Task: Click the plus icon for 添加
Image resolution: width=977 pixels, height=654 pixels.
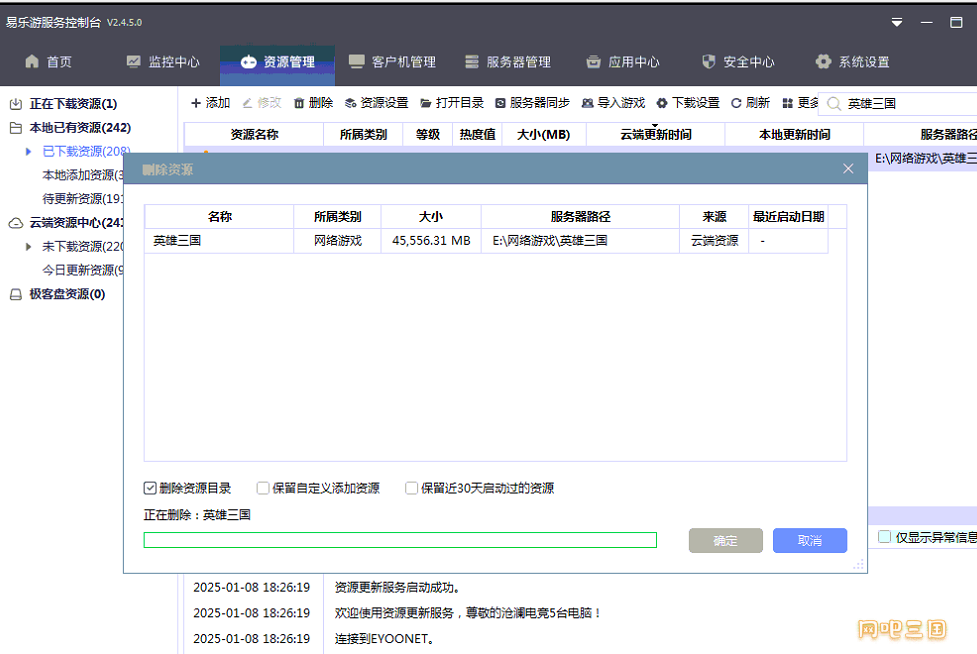Action: (x=196, y=103)
